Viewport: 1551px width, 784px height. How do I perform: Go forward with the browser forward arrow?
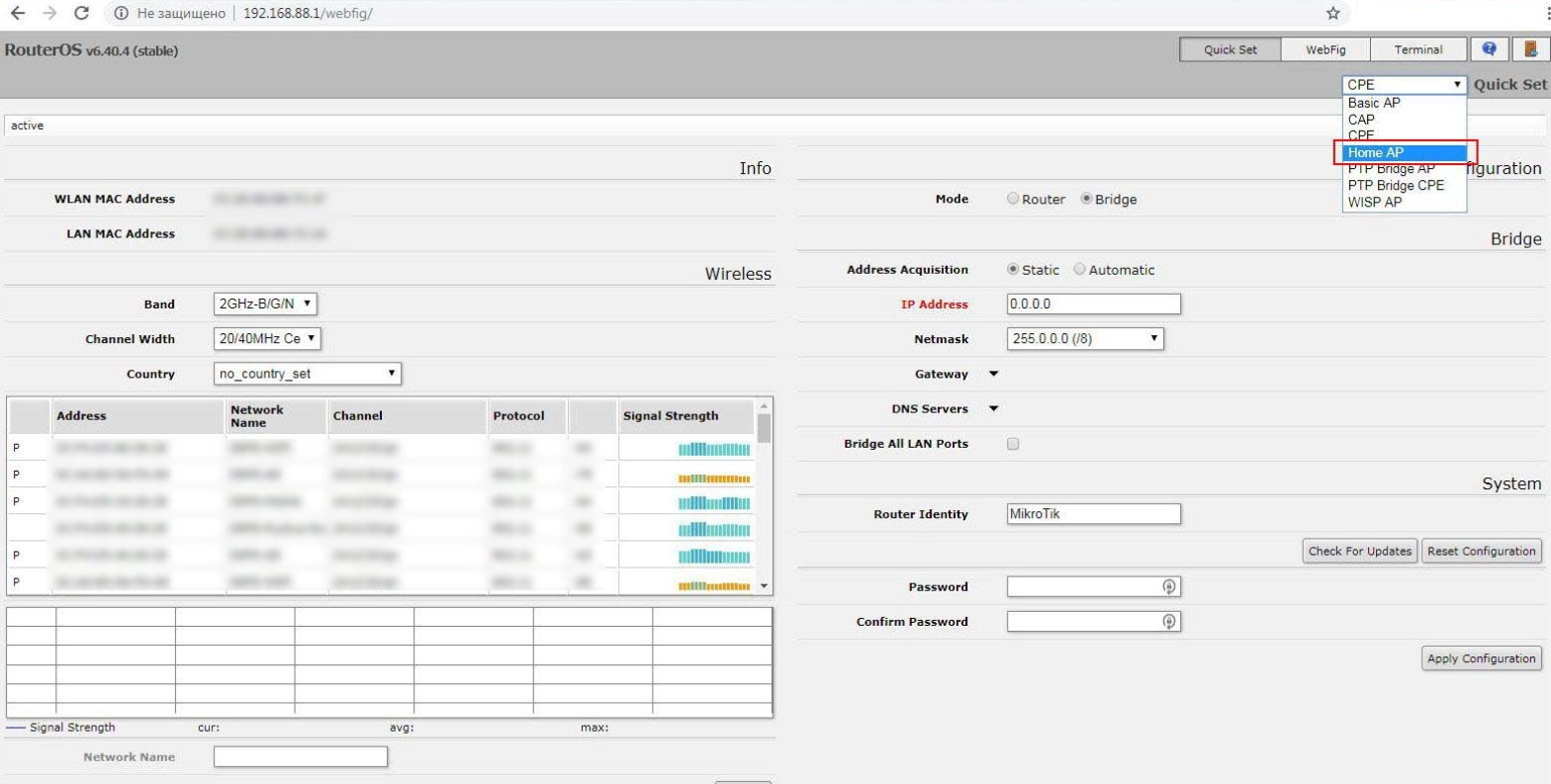tap(48, 14)
